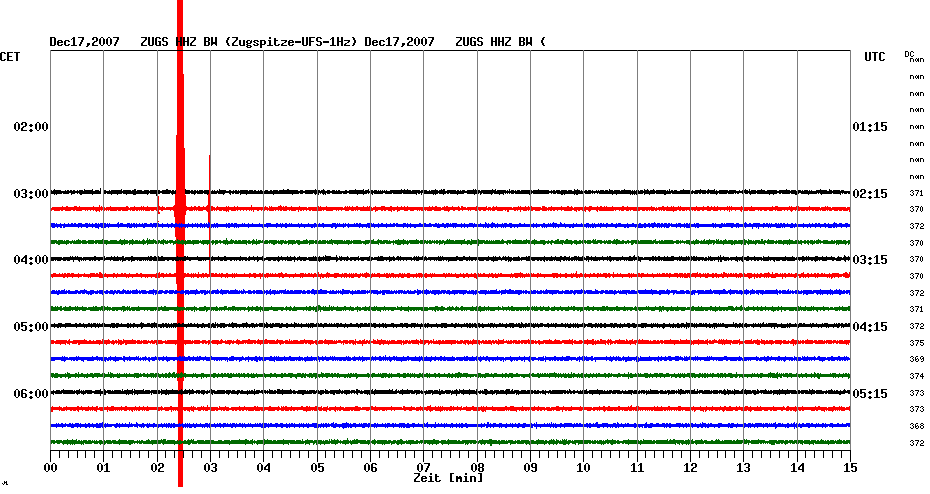
Task: Click the large red seismic spike near minute 02
Action: coord(180,243)
